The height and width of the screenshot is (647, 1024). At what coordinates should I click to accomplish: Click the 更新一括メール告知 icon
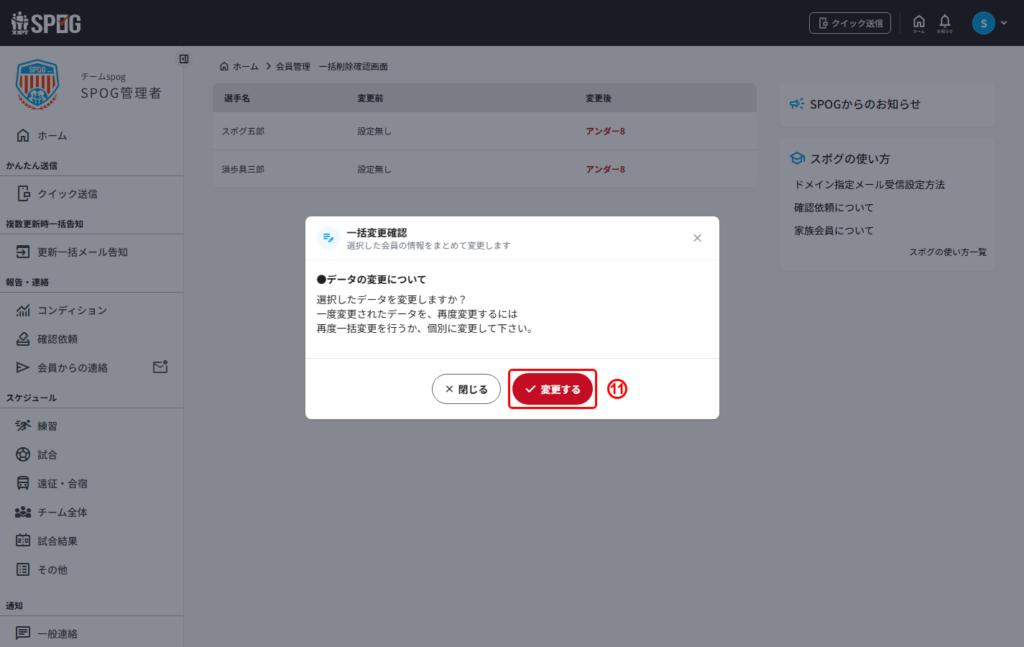point(23,251)
